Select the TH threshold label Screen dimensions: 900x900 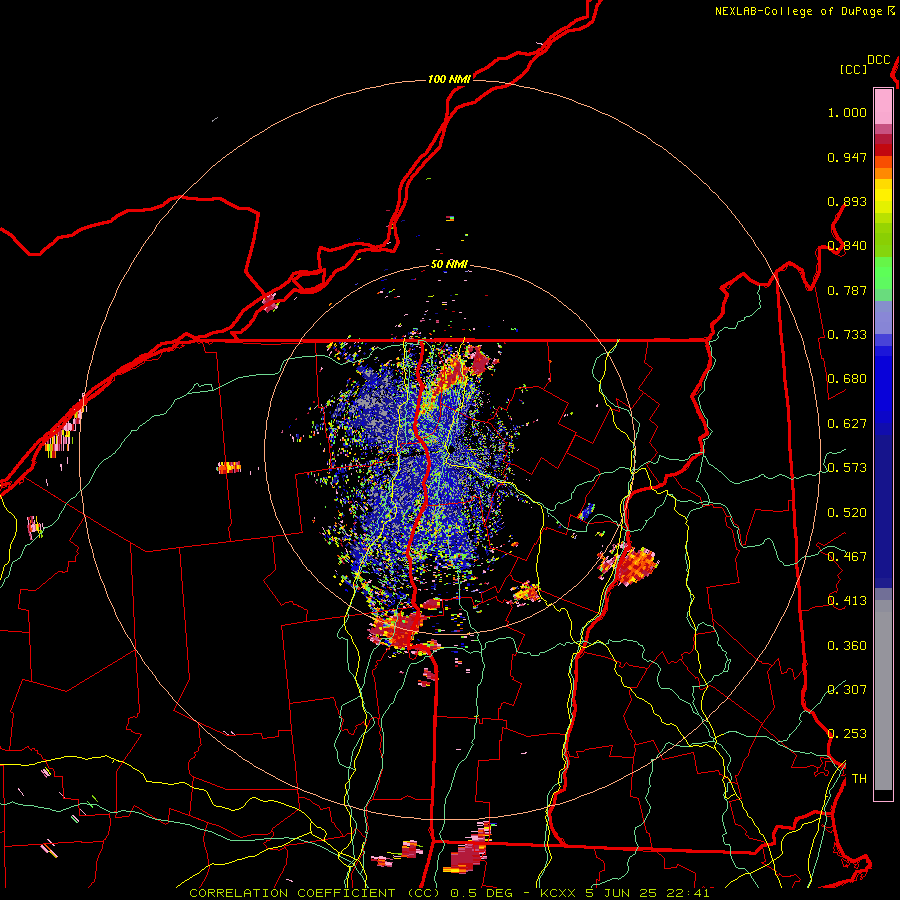click(859, 779)
